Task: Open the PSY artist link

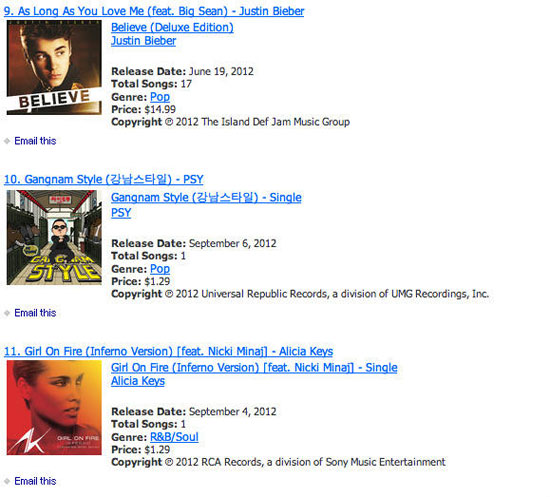Action: 121,213
